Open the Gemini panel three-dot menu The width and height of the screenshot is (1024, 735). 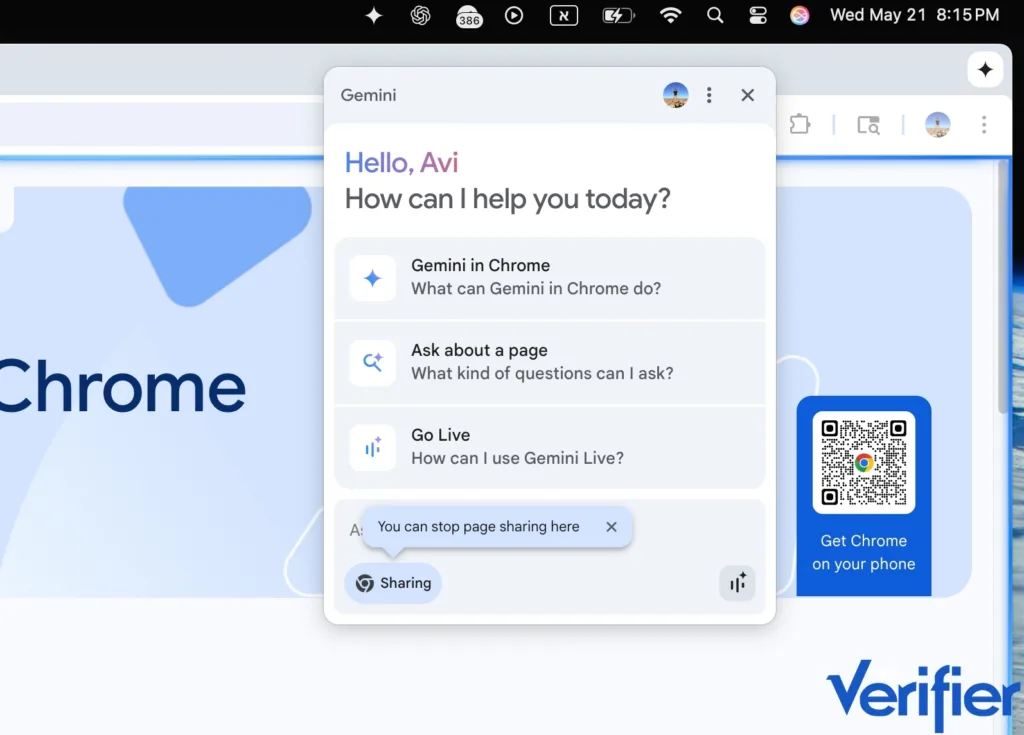pos(709,95)
